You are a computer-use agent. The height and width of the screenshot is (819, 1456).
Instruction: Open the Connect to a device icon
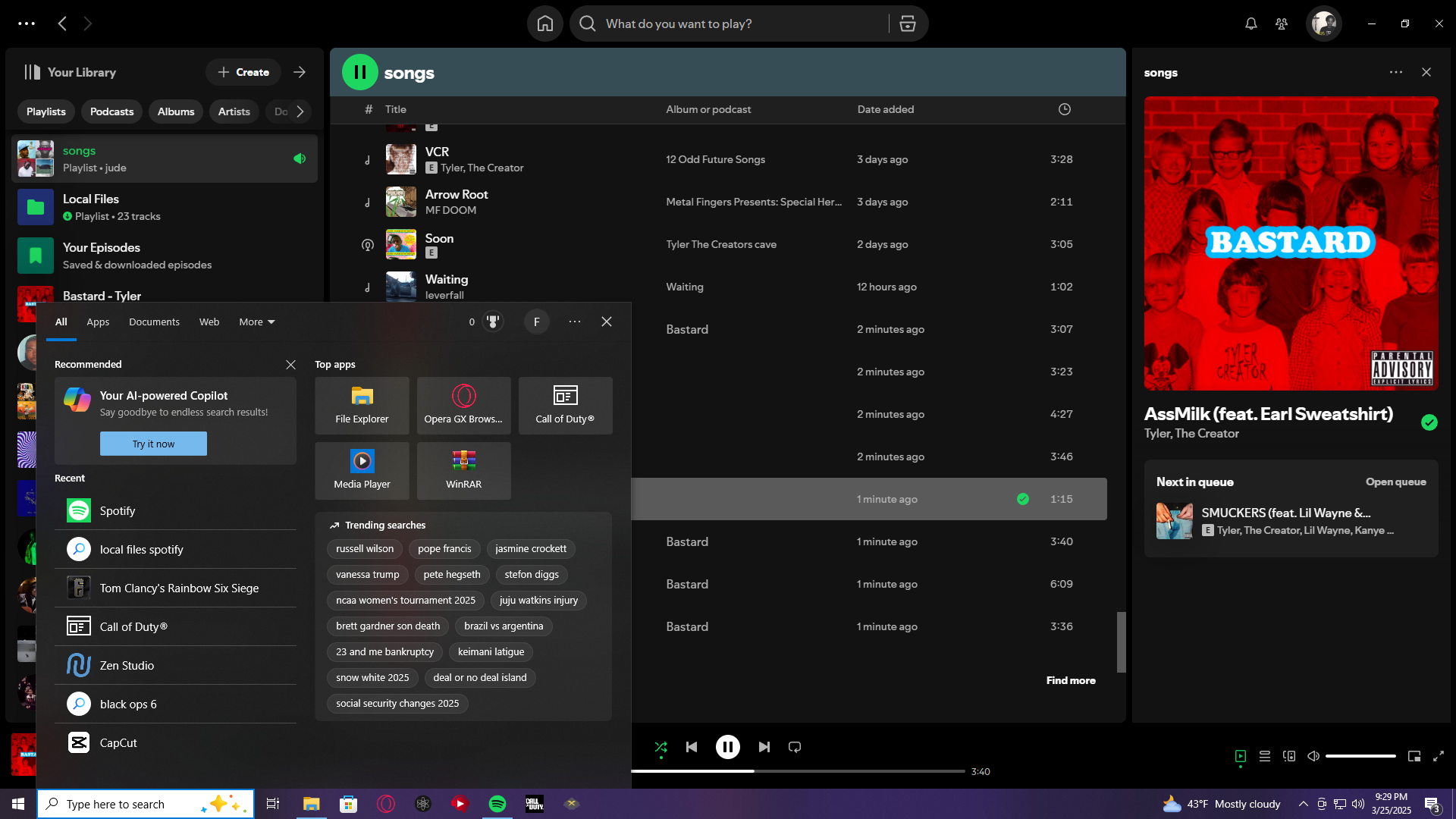pos(1289,756)
